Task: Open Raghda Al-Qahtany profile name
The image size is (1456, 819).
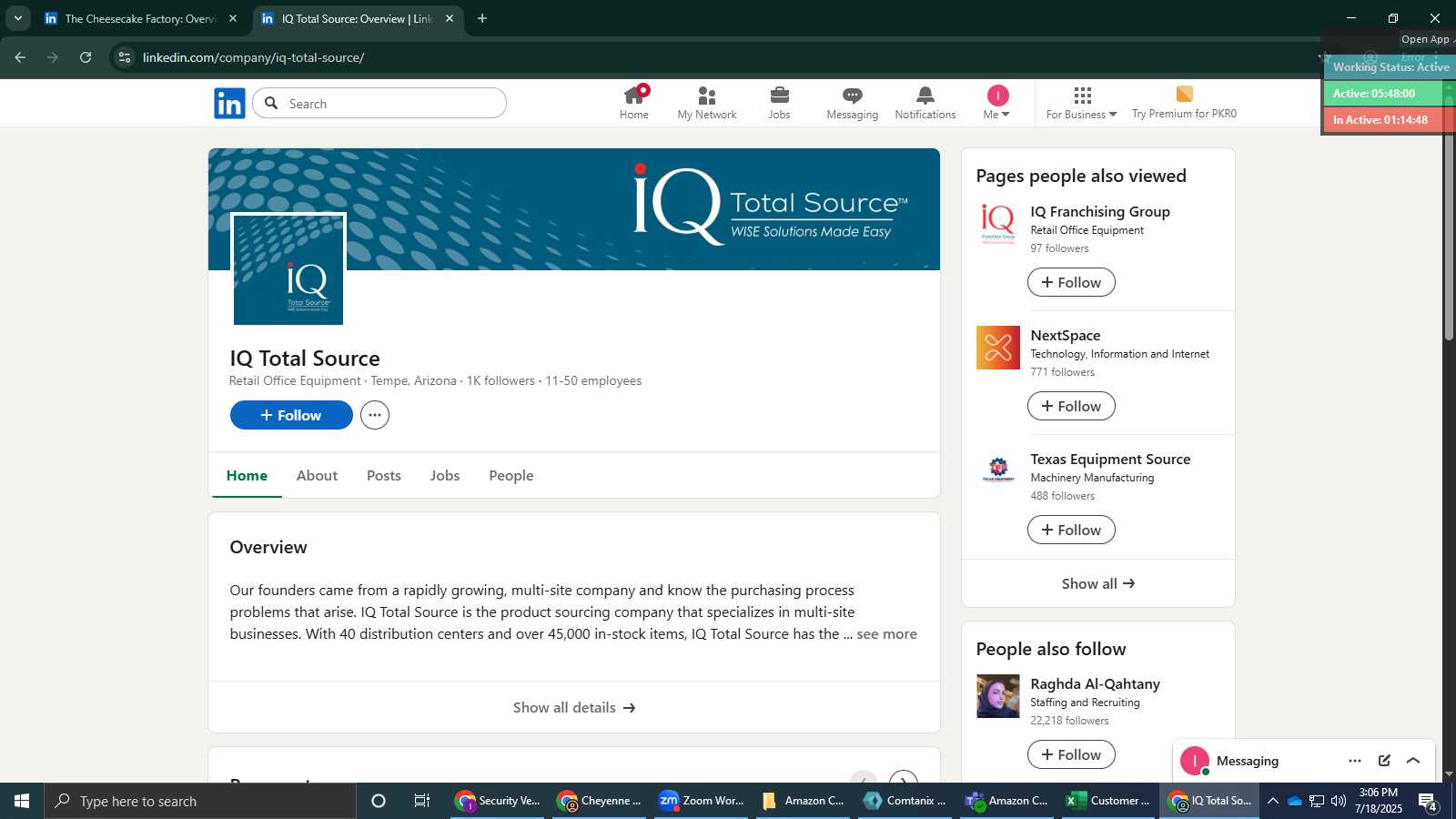Action: point(1095,683)
